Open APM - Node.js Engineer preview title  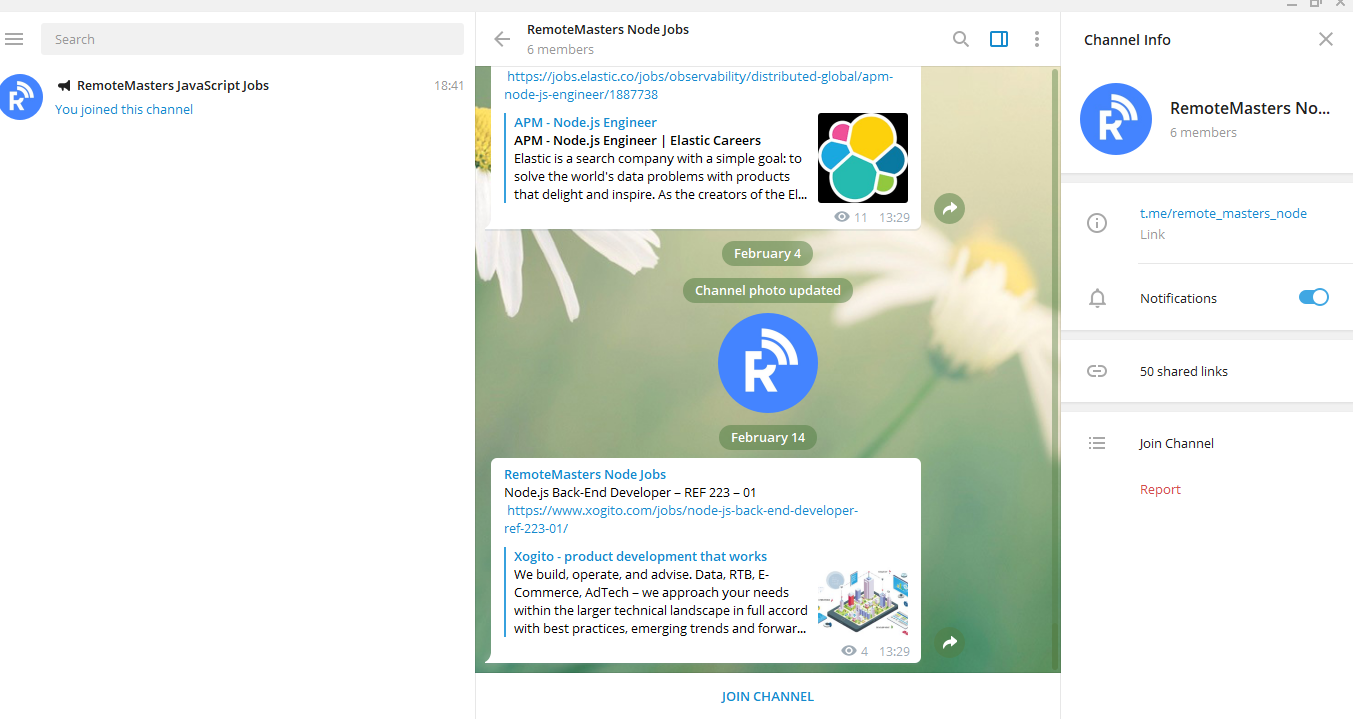[585, 122]
